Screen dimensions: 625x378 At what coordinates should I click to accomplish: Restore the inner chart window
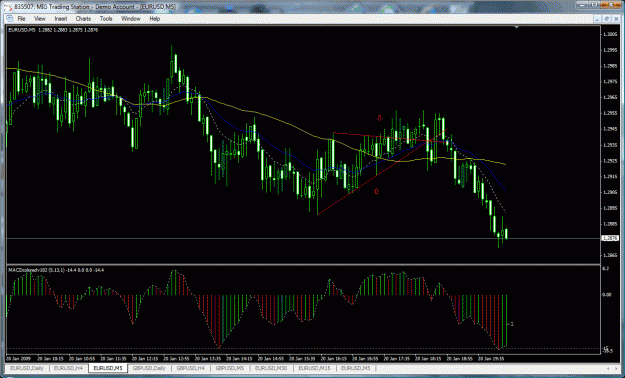[x=607, y=19]
